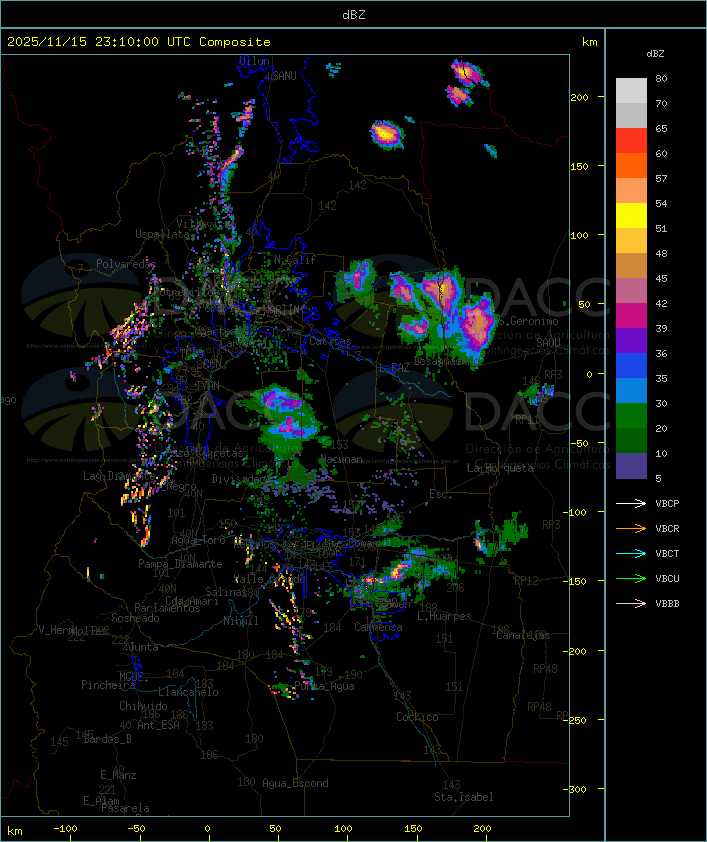Click the E_Manz place label
Image resolution: width=707 pixels, height=842 pixels.
(118, 775)
